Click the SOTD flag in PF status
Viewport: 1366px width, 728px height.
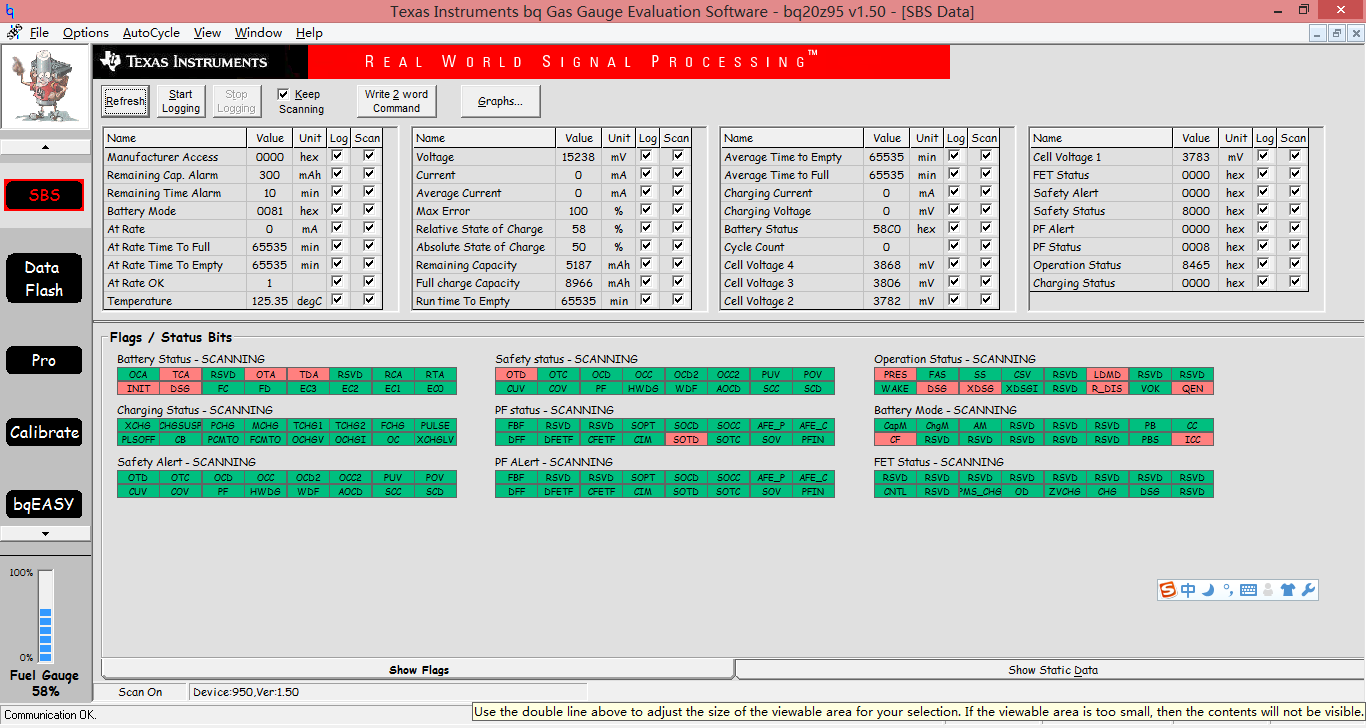click(686, 439)
